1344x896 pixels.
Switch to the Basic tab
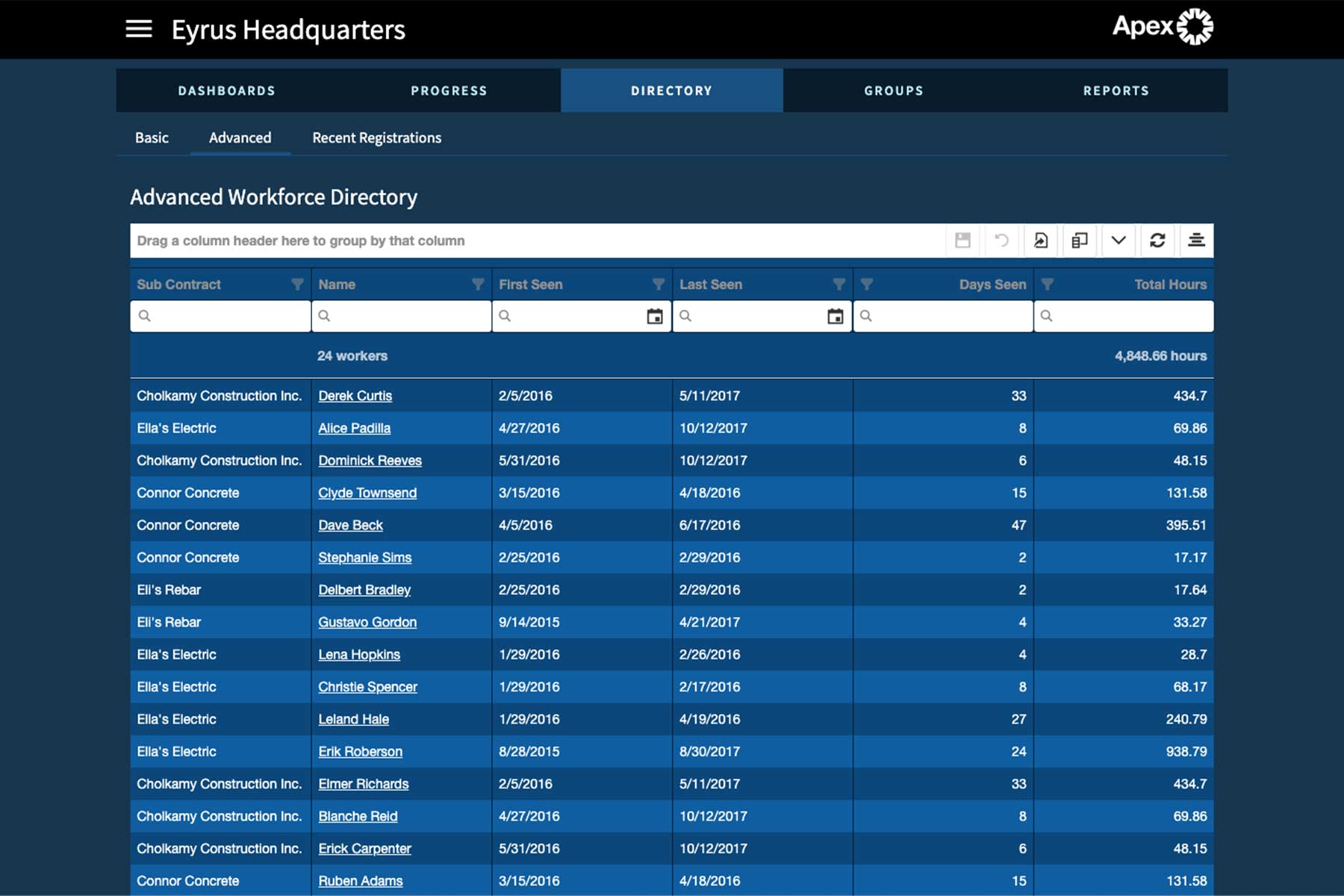point(152,137)
